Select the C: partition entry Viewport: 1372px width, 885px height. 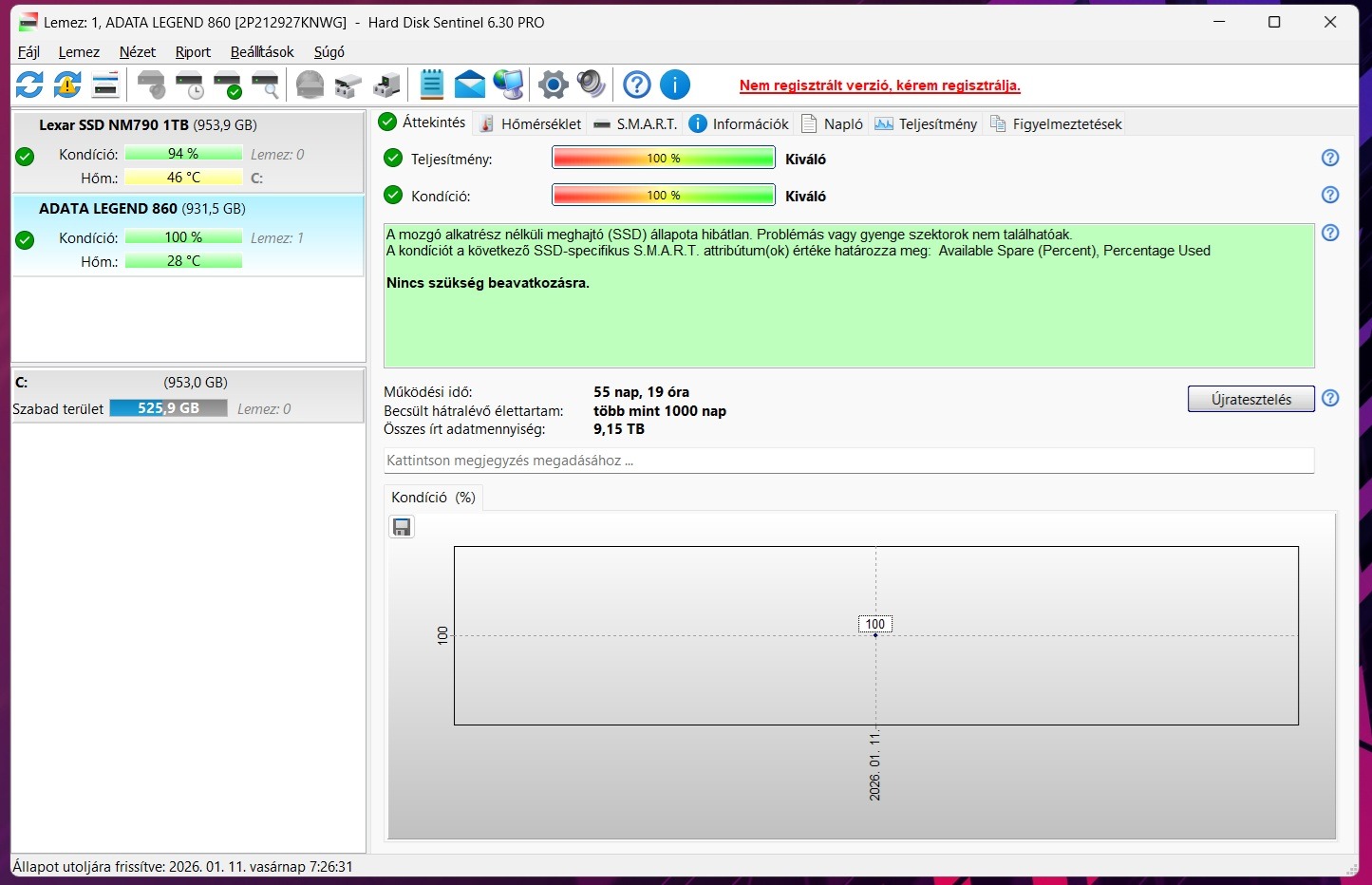[188, 395]
